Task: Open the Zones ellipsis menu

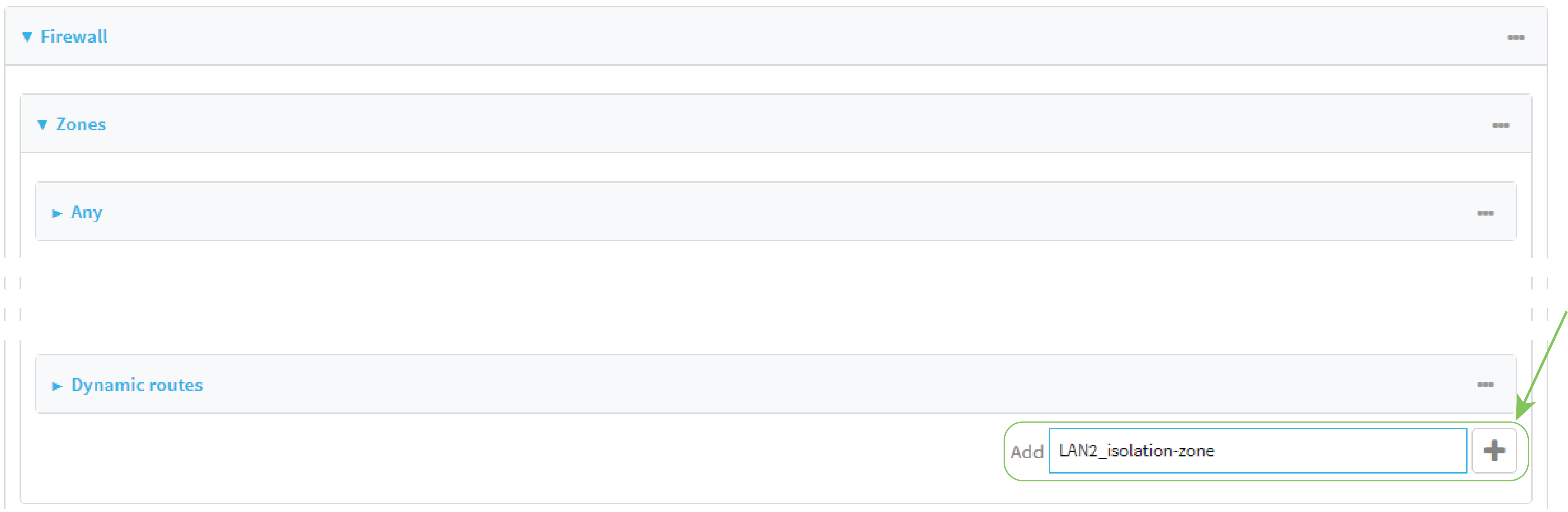Action: click(1500, 125)
